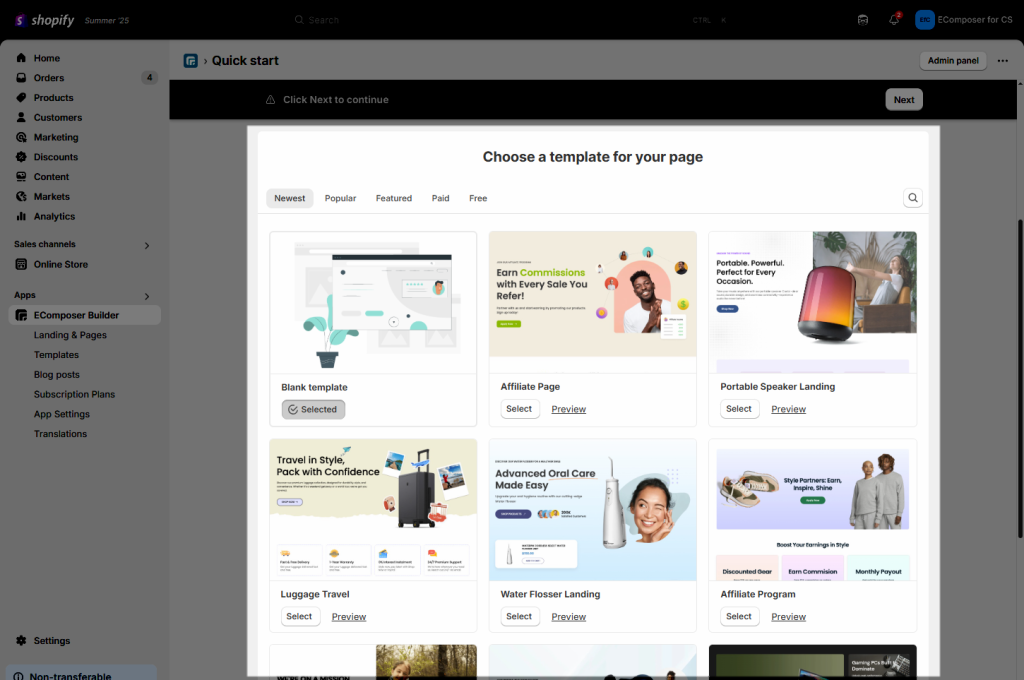This screenshot has height=680, width=1024.
Task: Click the Products tag icon
Action: 21,97
